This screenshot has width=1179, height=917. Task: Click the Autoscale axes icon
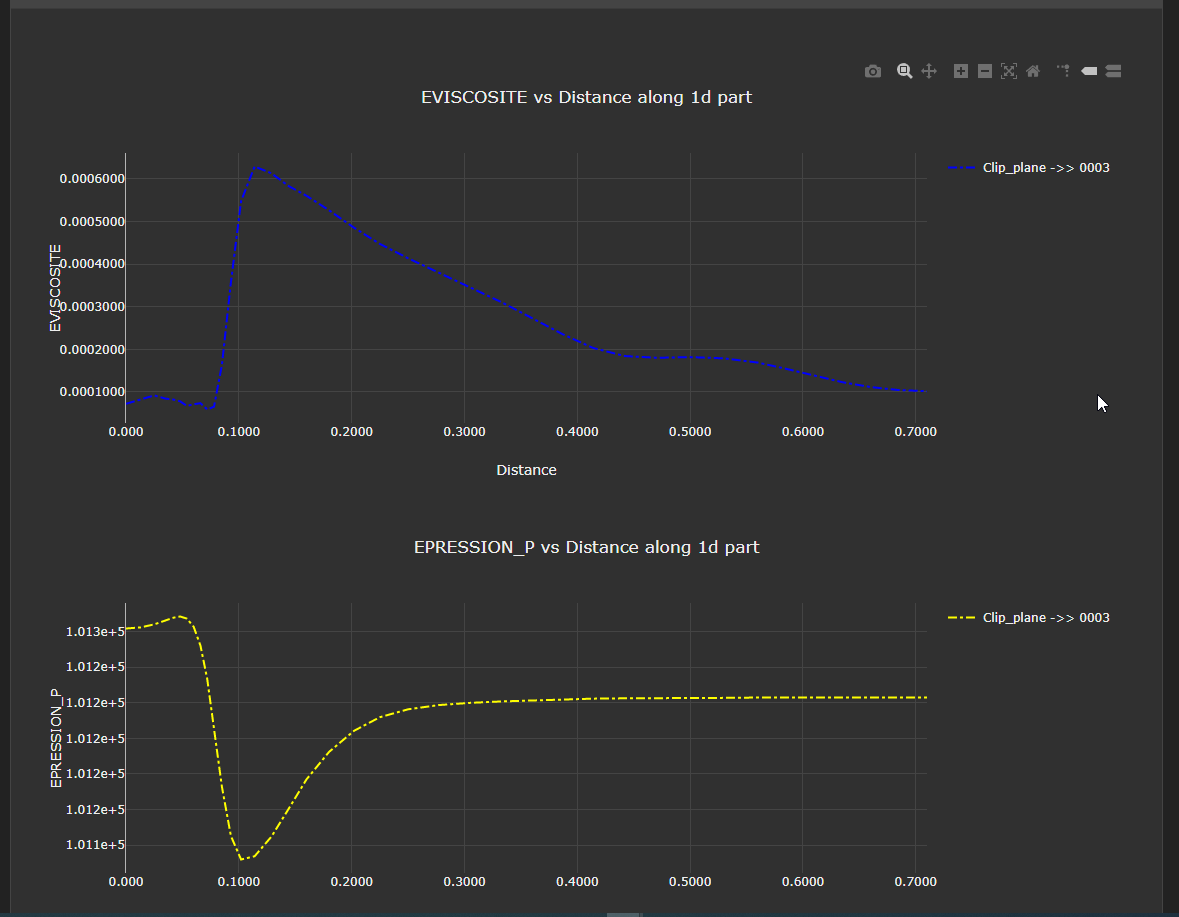click(x=1009, y=71)
